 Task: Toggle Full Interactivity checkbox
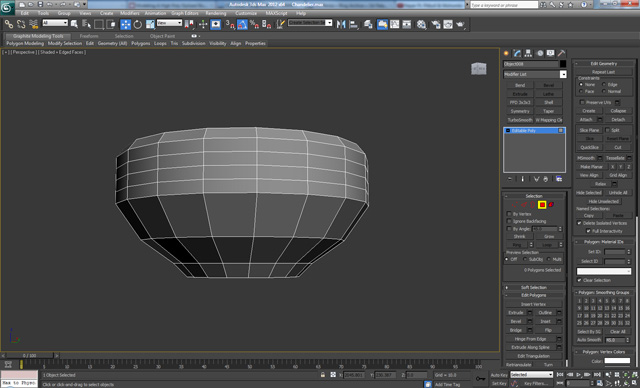point(588,231)
